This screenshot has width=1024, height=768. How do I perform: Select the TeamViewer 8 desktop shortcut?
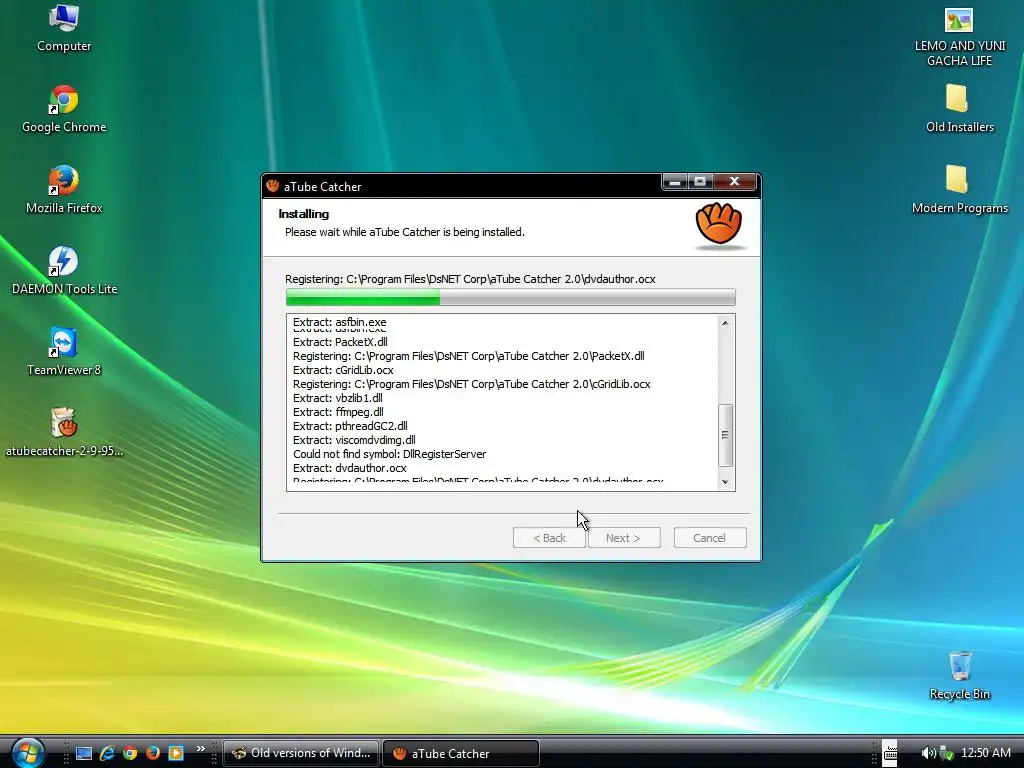[64, 353]
